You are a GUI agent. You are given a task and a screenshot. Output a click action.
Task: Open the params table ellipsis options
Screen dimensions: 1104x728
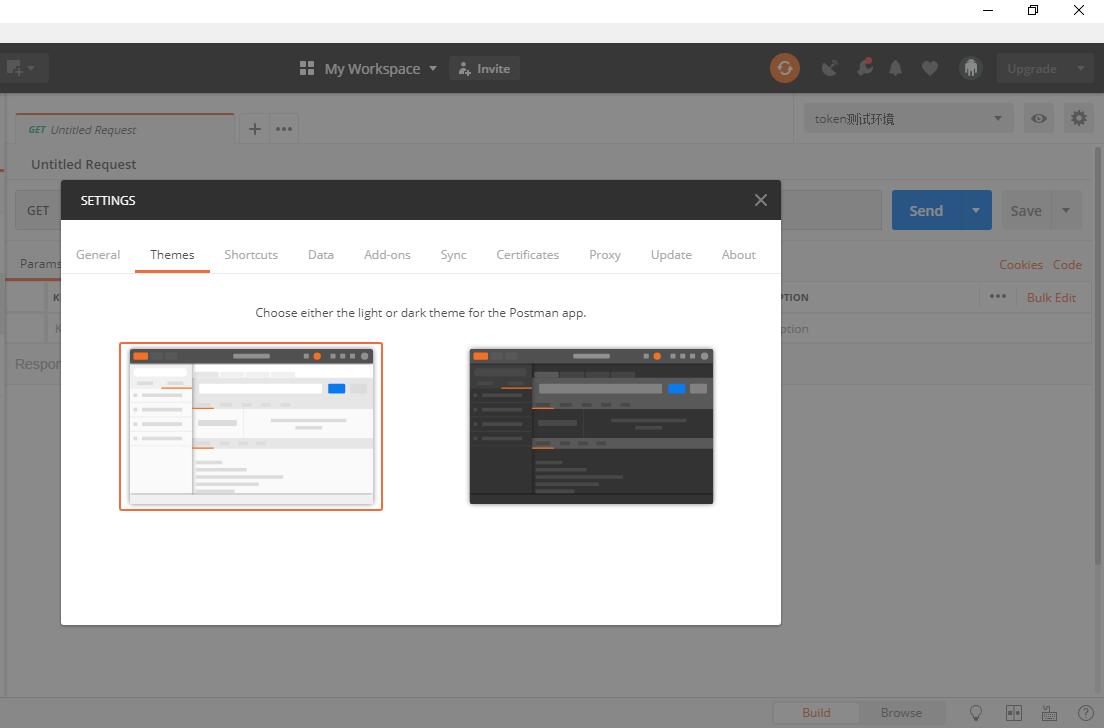997,296
